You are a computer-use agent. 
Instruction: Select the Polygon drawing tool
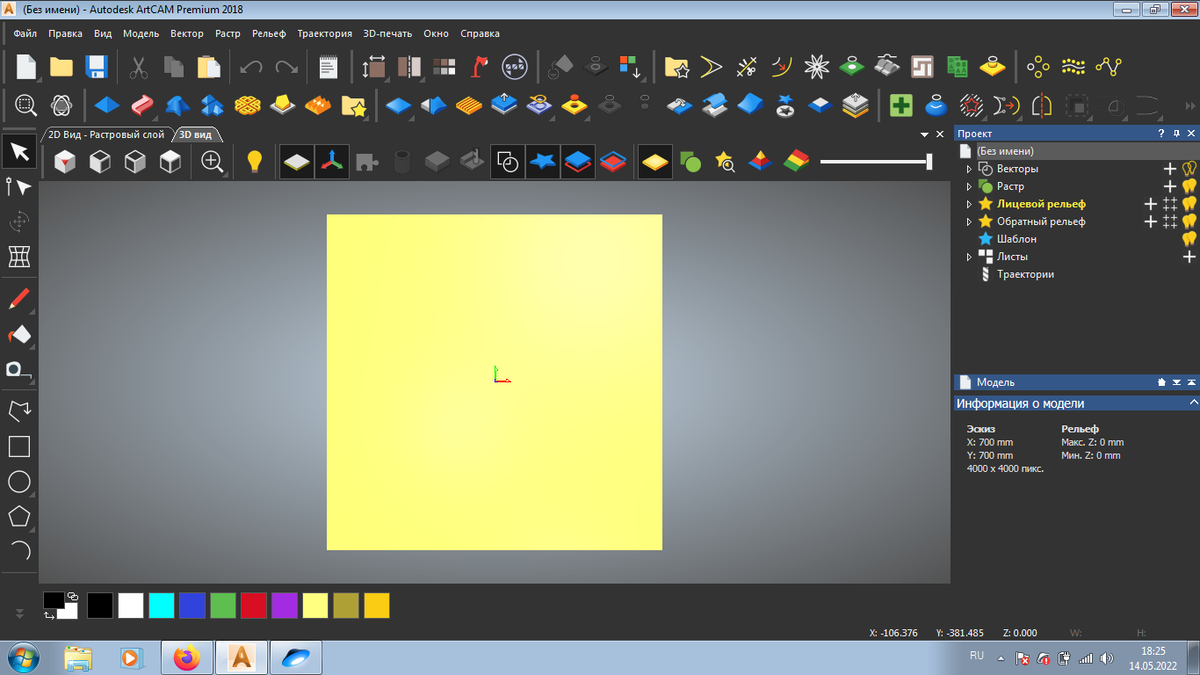(x=19, y=516)
